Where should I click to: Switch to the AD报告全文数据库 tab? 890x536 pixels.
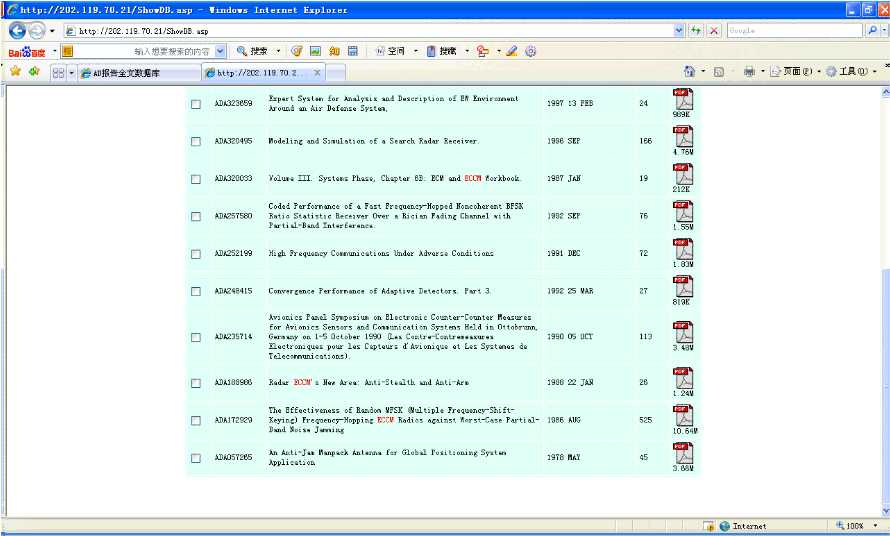tap(140, 73)
